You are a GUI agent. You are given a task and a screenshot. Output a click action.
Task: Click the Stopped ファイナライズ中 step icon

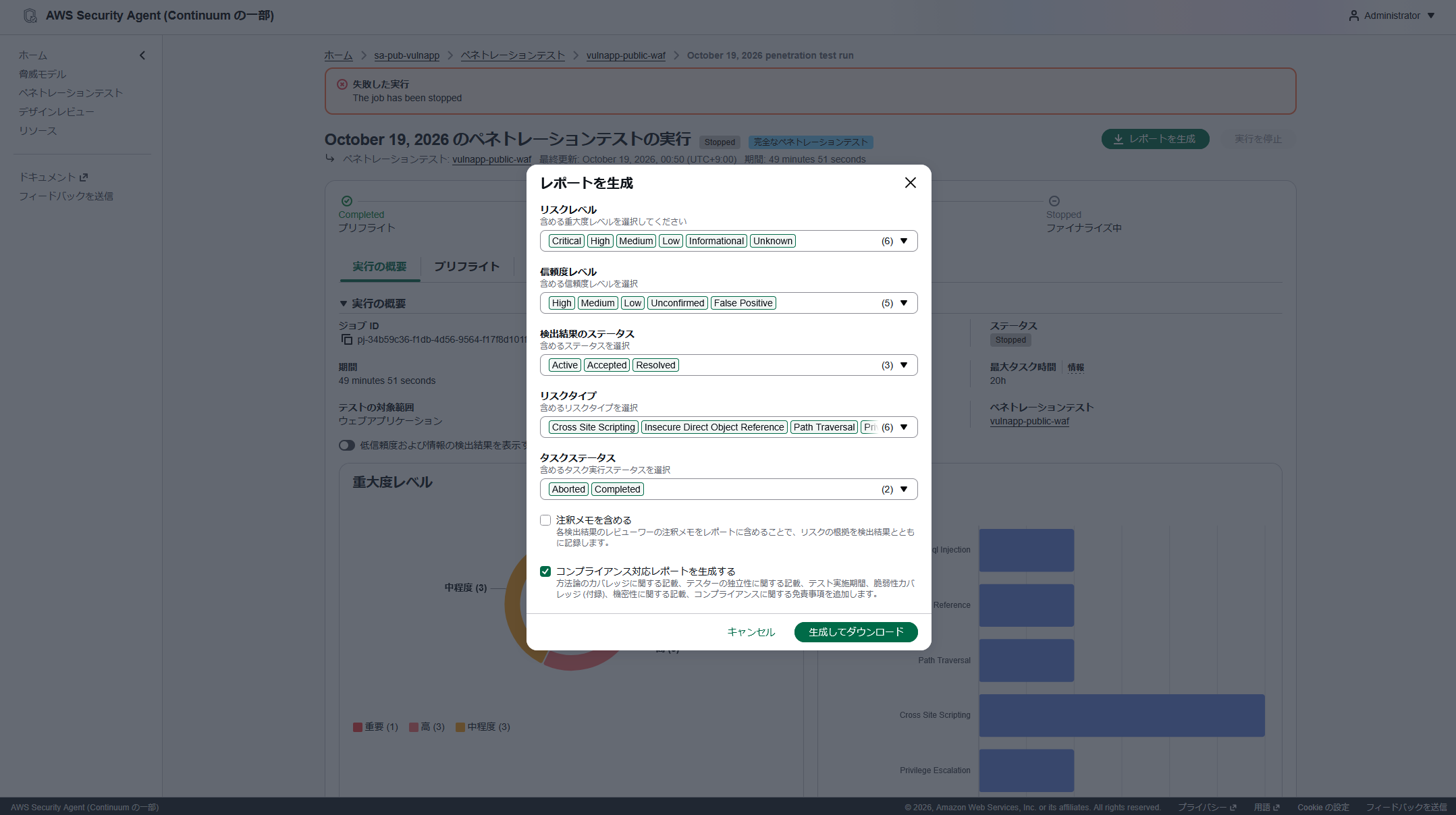(x=1054, y=201)
